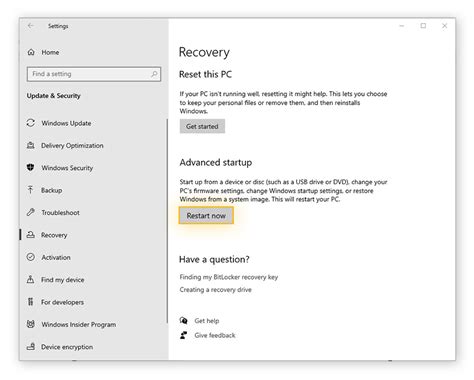Click the Device encryption lock icon
The image size is (474, 380).
[x=31, y=346]
